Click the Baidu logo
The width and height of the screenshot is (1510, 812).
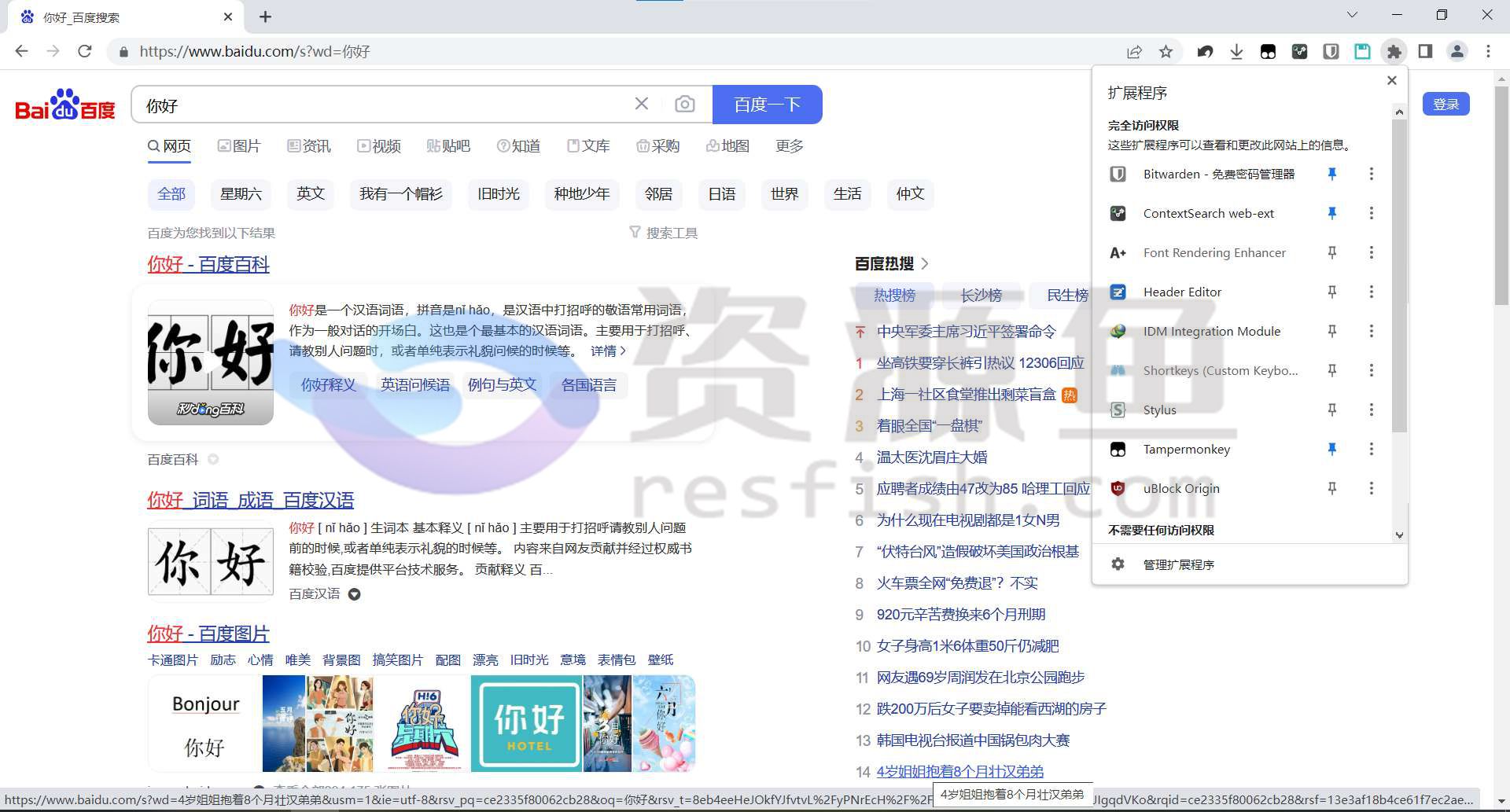pos(65,105)
